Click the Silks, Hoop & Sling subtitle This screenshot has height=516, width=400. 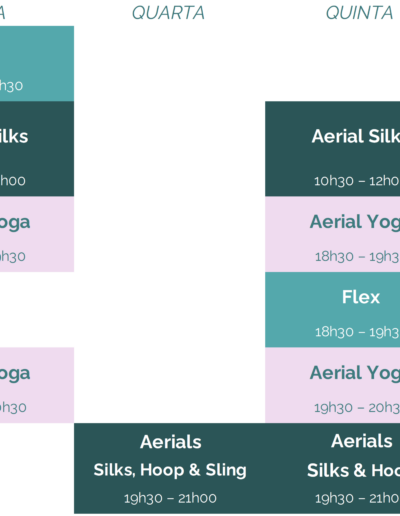170,470
